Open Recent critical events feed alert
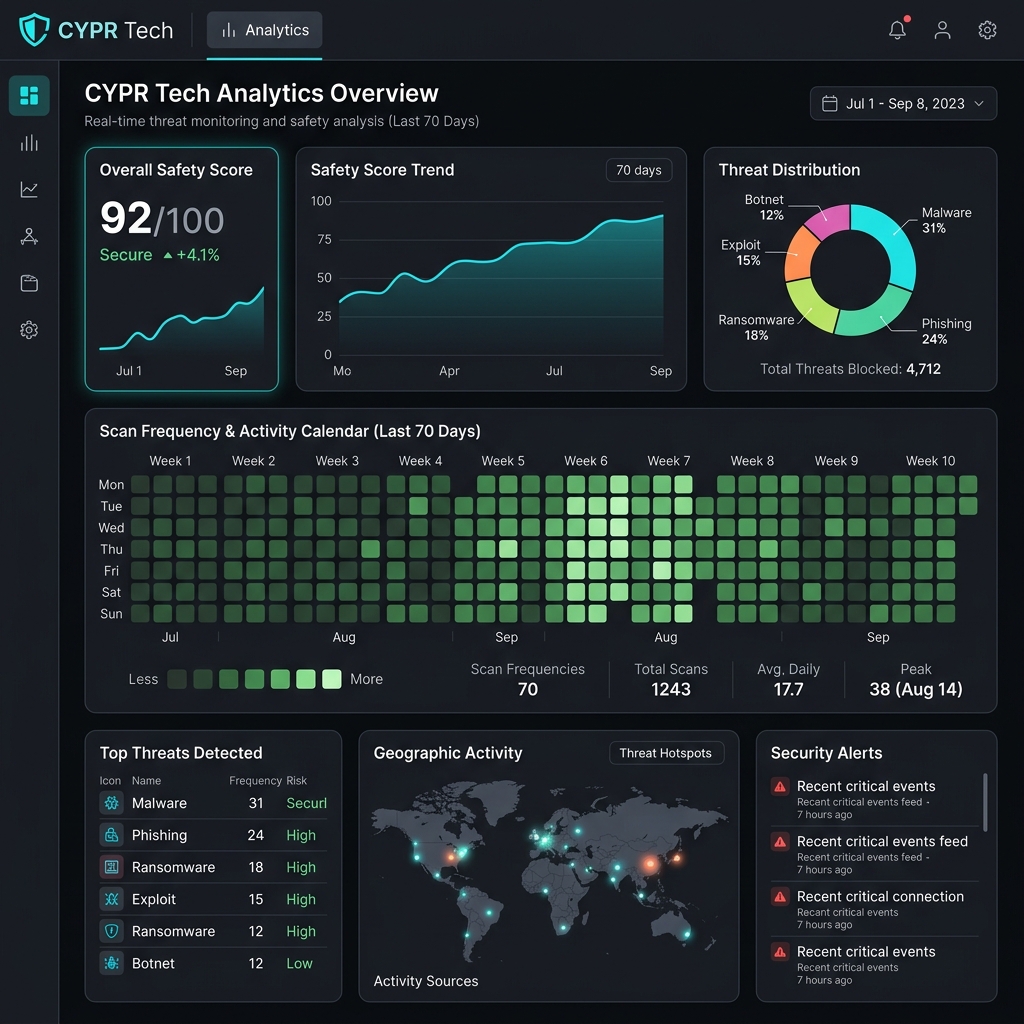This screenshot has height=1024, width=1024. [x=874, y=855]
